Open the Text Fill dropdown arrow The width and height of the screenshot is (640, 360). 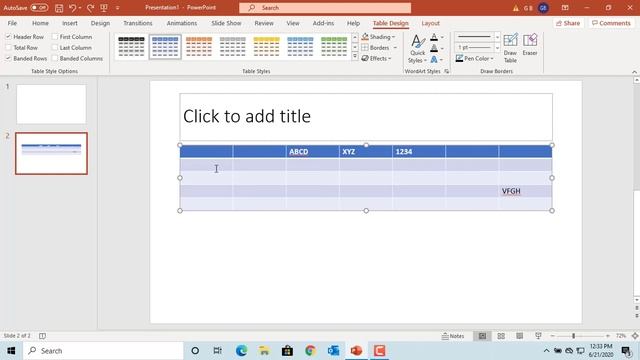(442, 37)
